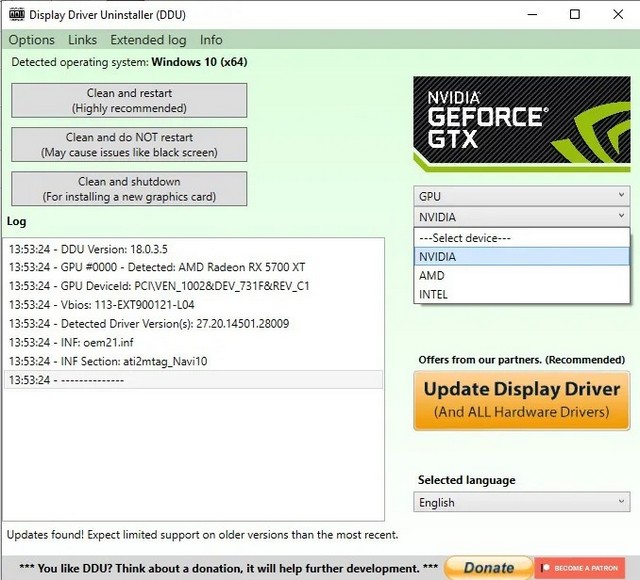Open the GPU device type dropdown
This screenshot has height=580, width=640.
[x=522, y=196]
